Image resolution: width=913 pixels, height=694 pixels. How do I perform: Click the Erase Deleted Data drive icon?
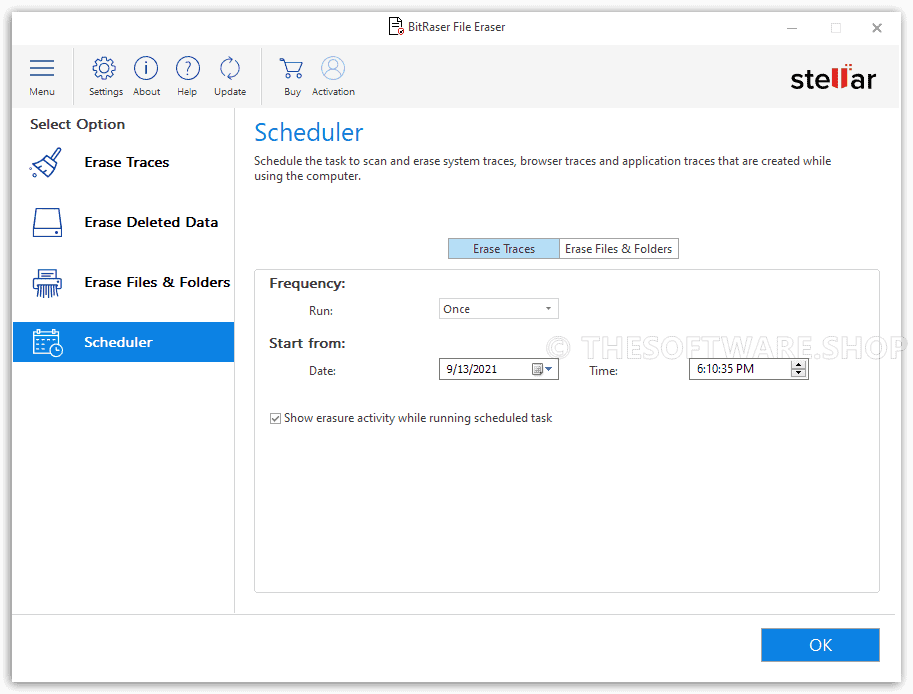[x=47, y=222]
